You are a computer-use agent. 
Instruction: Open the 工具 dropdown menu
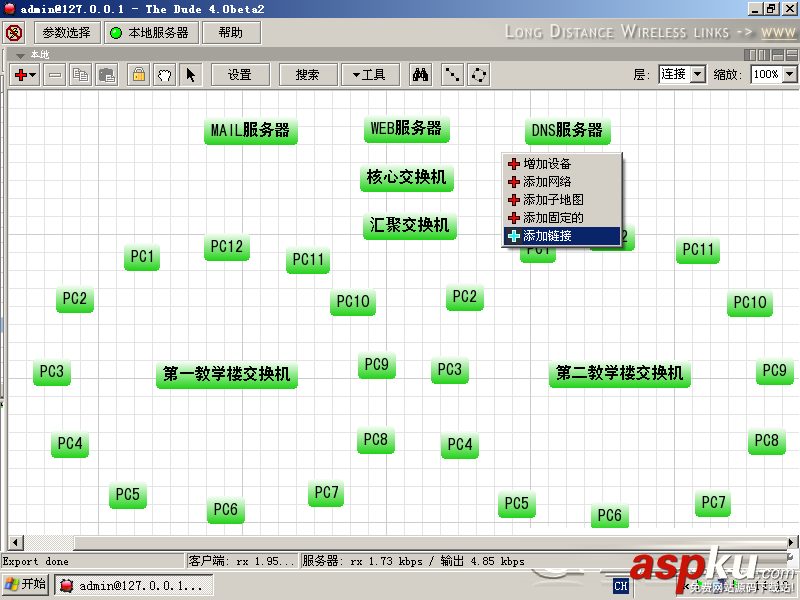(x=370, y=75)
